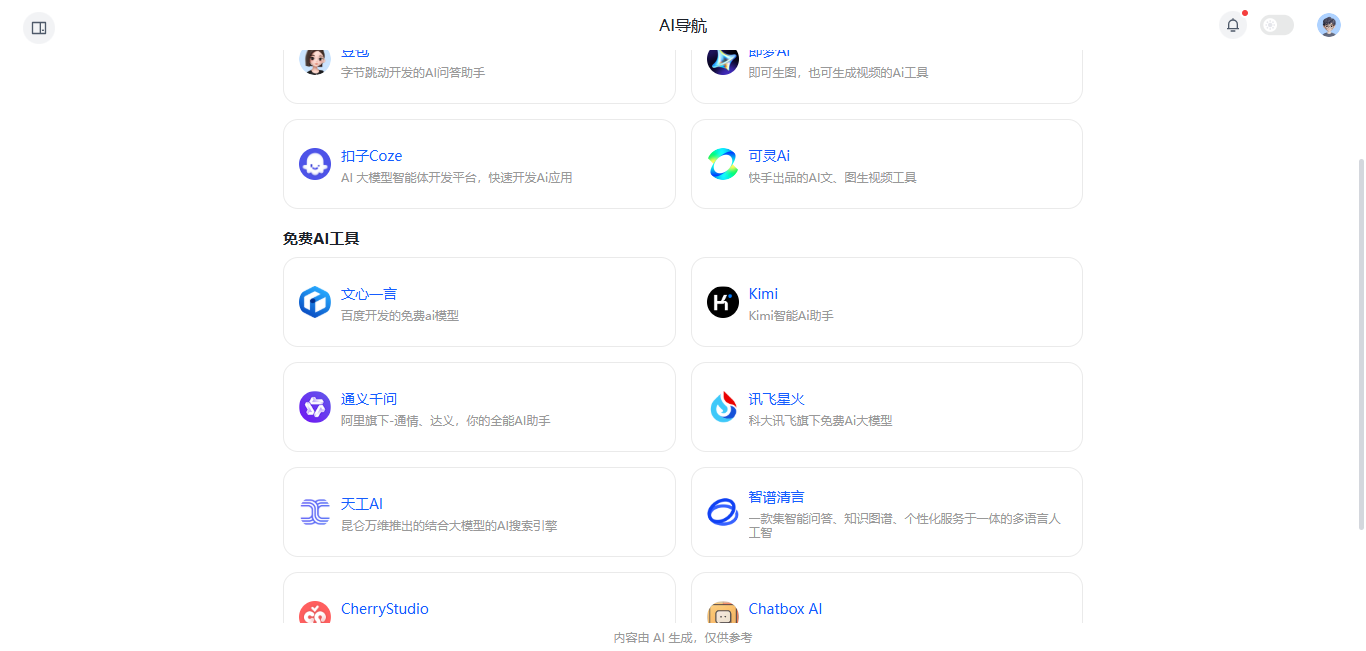Click the 免费AI工具 section heading
This screenshot has width=1366, height=651.
[321, 239]
